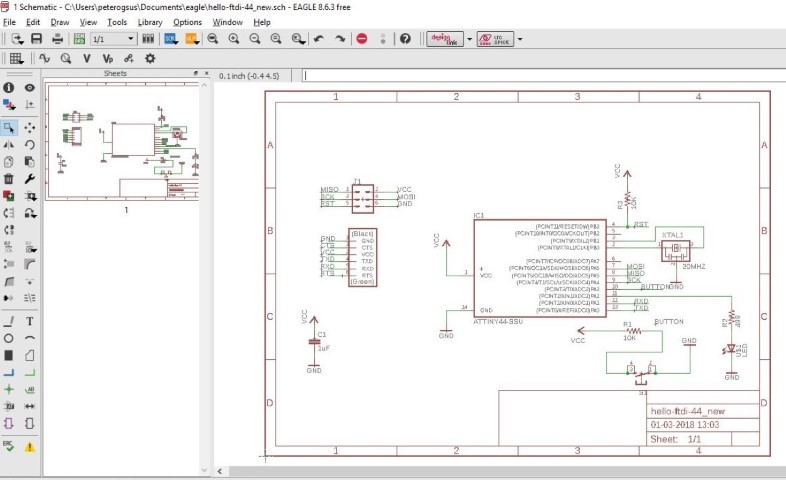
Task: Select the Text tool
Action: pyautogui.click(x=30, y=321)
